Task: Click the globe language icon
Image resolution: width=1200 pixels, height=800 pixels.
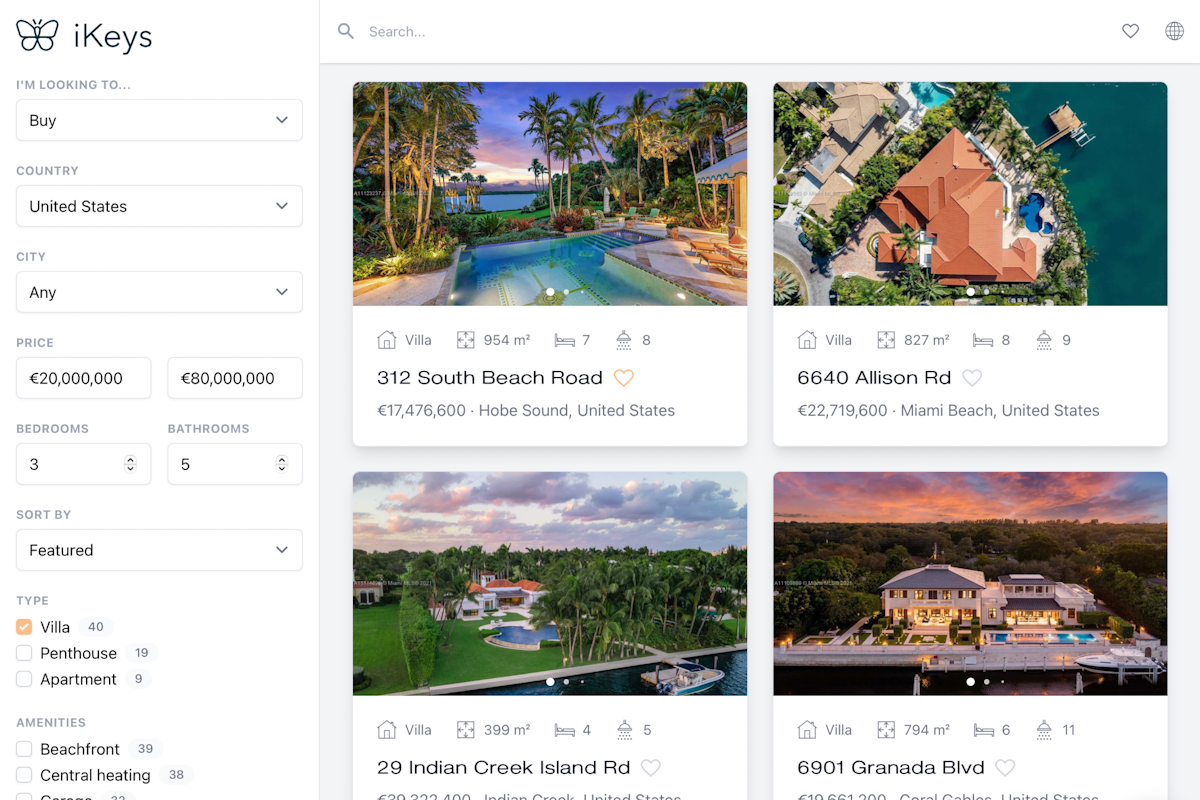Action: [x=1174, y=31]
